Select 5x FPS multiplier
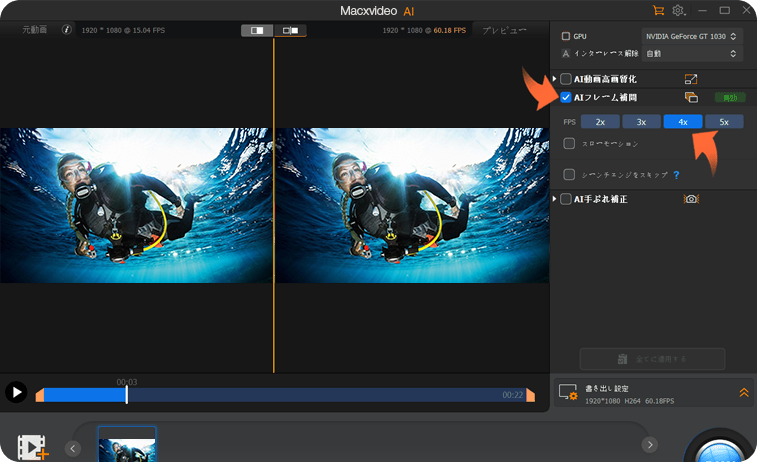This screenshot has height=462, width=757. [x=724, y=122]
